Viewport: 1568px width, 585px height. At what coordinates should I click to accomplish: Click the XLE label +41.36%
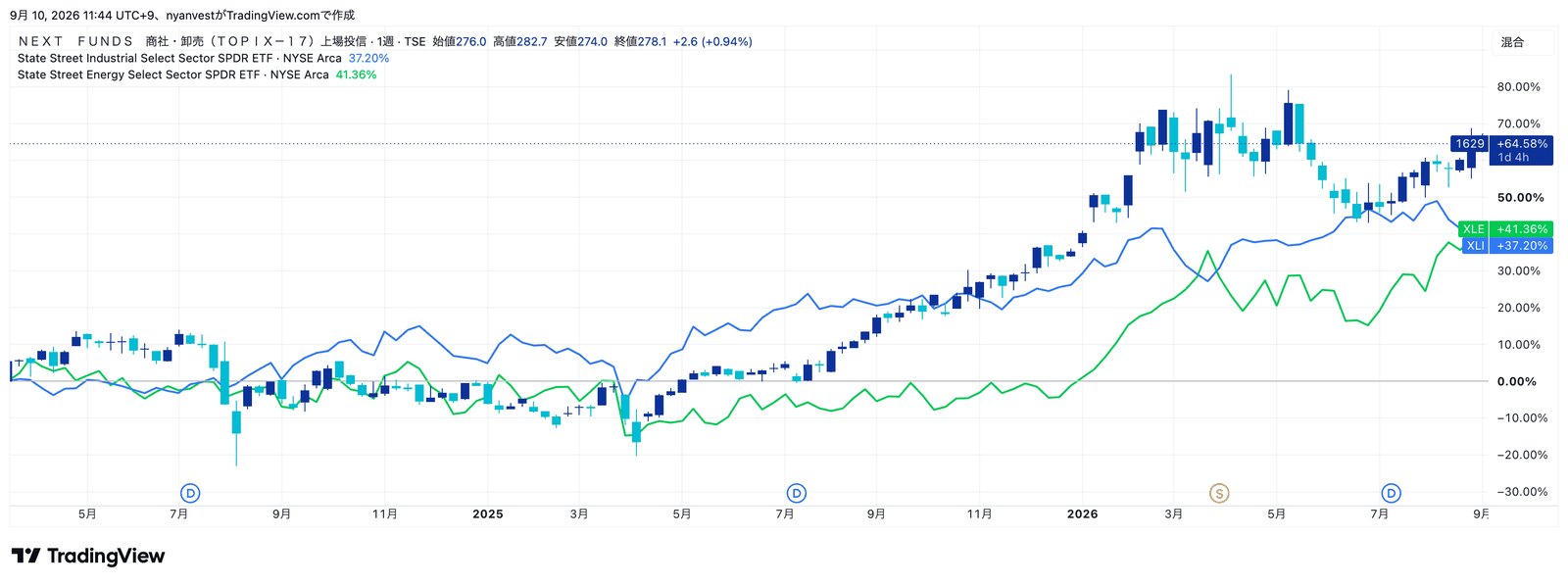[1506, 229]
